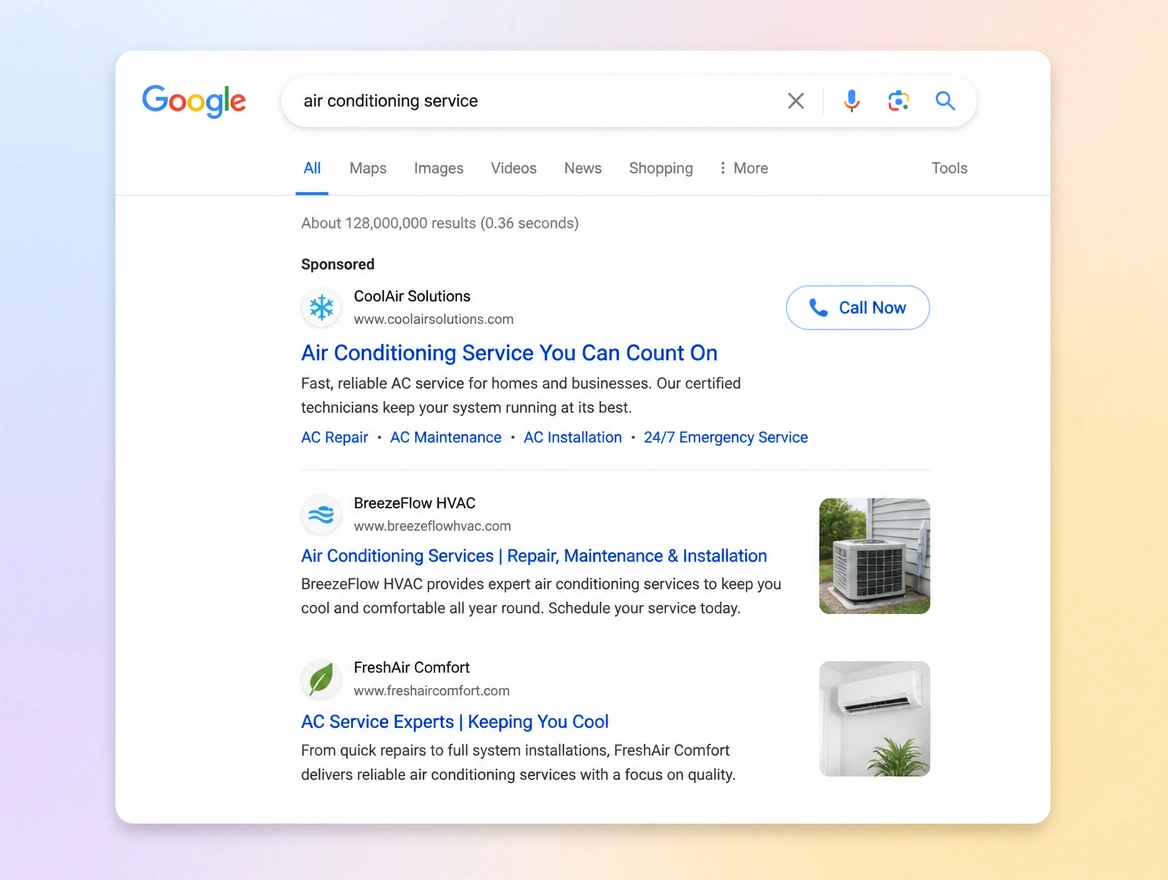Screen dimensions: 1168x880
Task: Click the CoolAir Solutions snowflake icon
Action: (321, 307)
